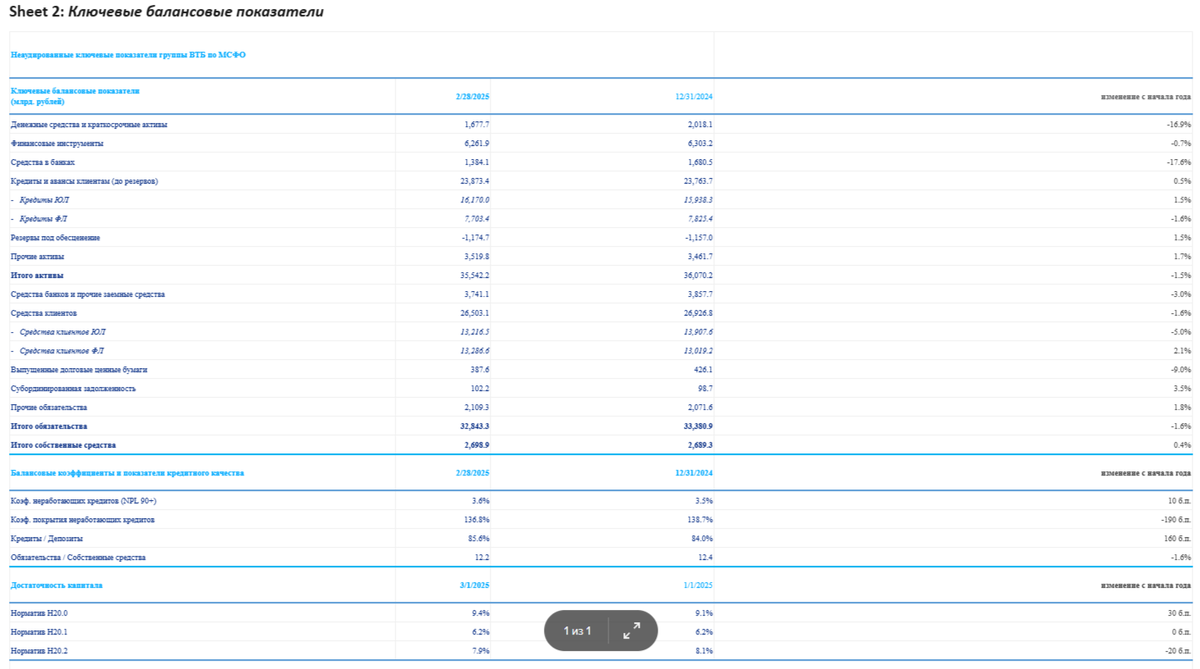The image size is (1200, 669).
Task: Select row label 'Денежные средства и краткосрочные активы'
Action: (89, 125)
